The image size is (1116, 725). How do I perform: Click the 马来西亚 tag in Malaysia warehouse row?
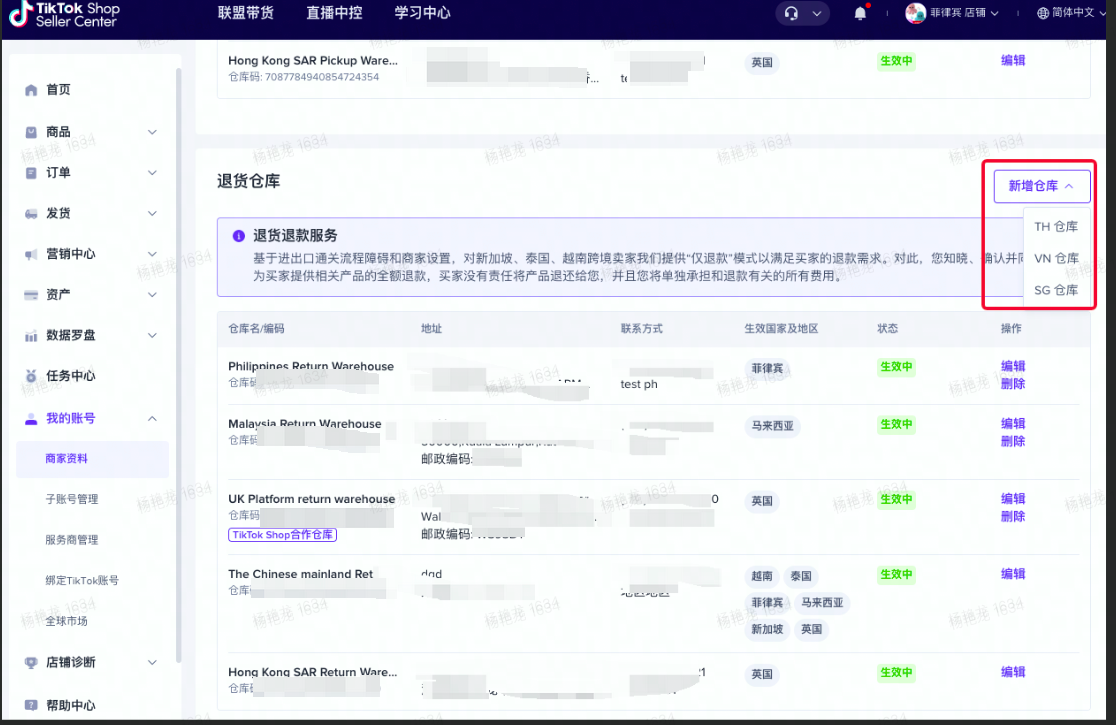(772, 426)
